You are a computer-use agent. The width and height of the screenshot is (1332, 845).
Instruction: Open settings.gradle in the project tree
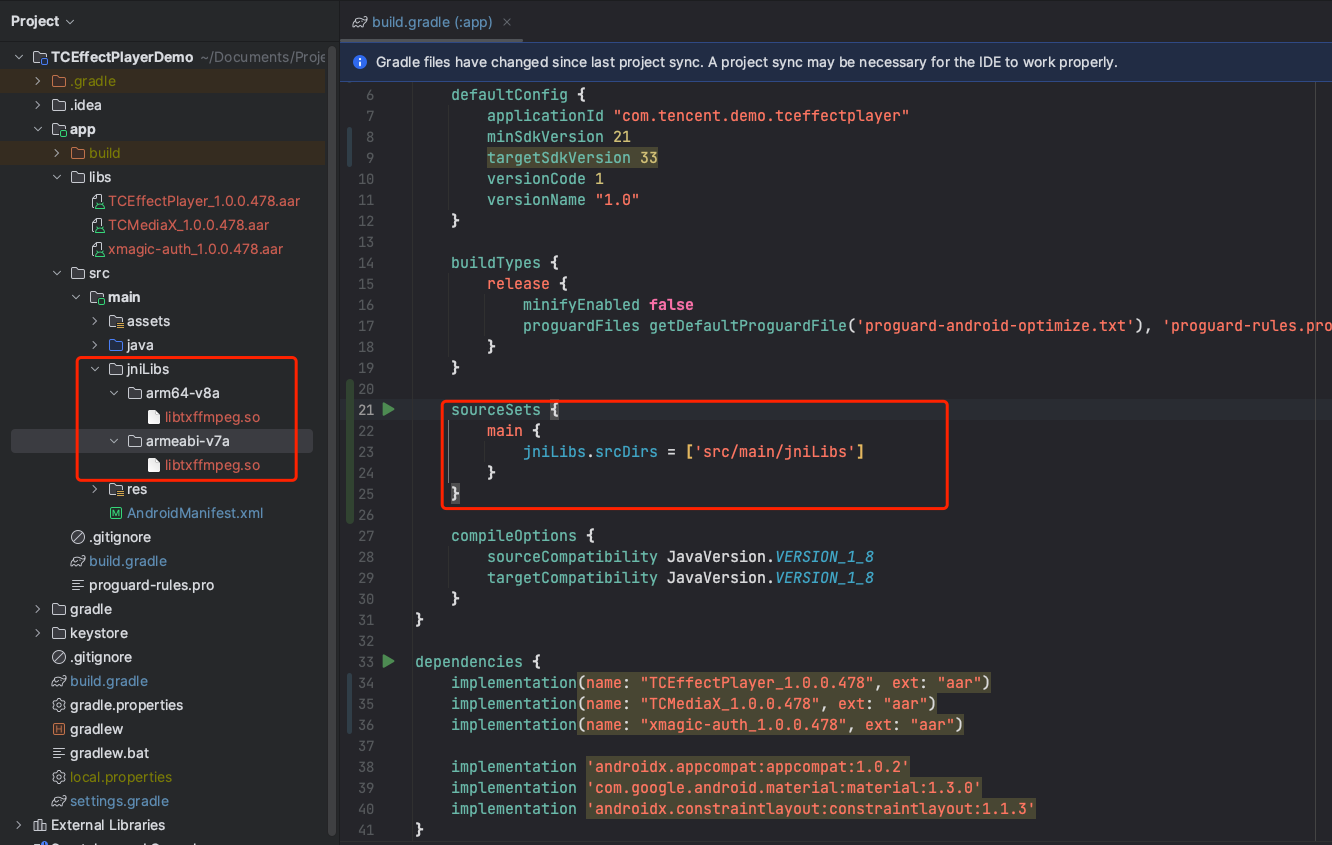tap(119, 801)
